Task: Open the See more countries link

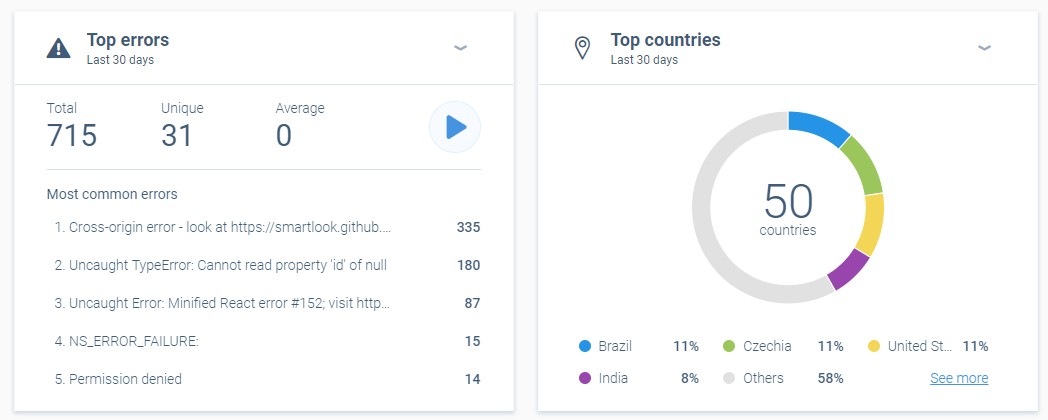Action: tap(959, 378)
